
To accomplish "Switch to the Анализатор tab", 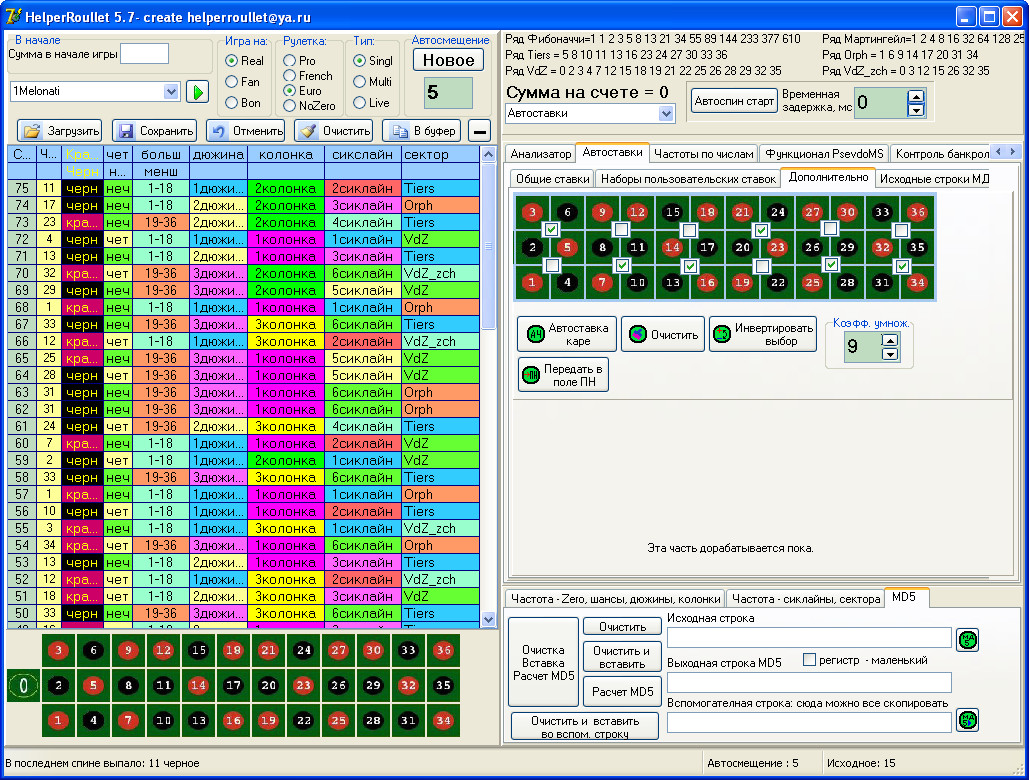I will click(541, 154).
